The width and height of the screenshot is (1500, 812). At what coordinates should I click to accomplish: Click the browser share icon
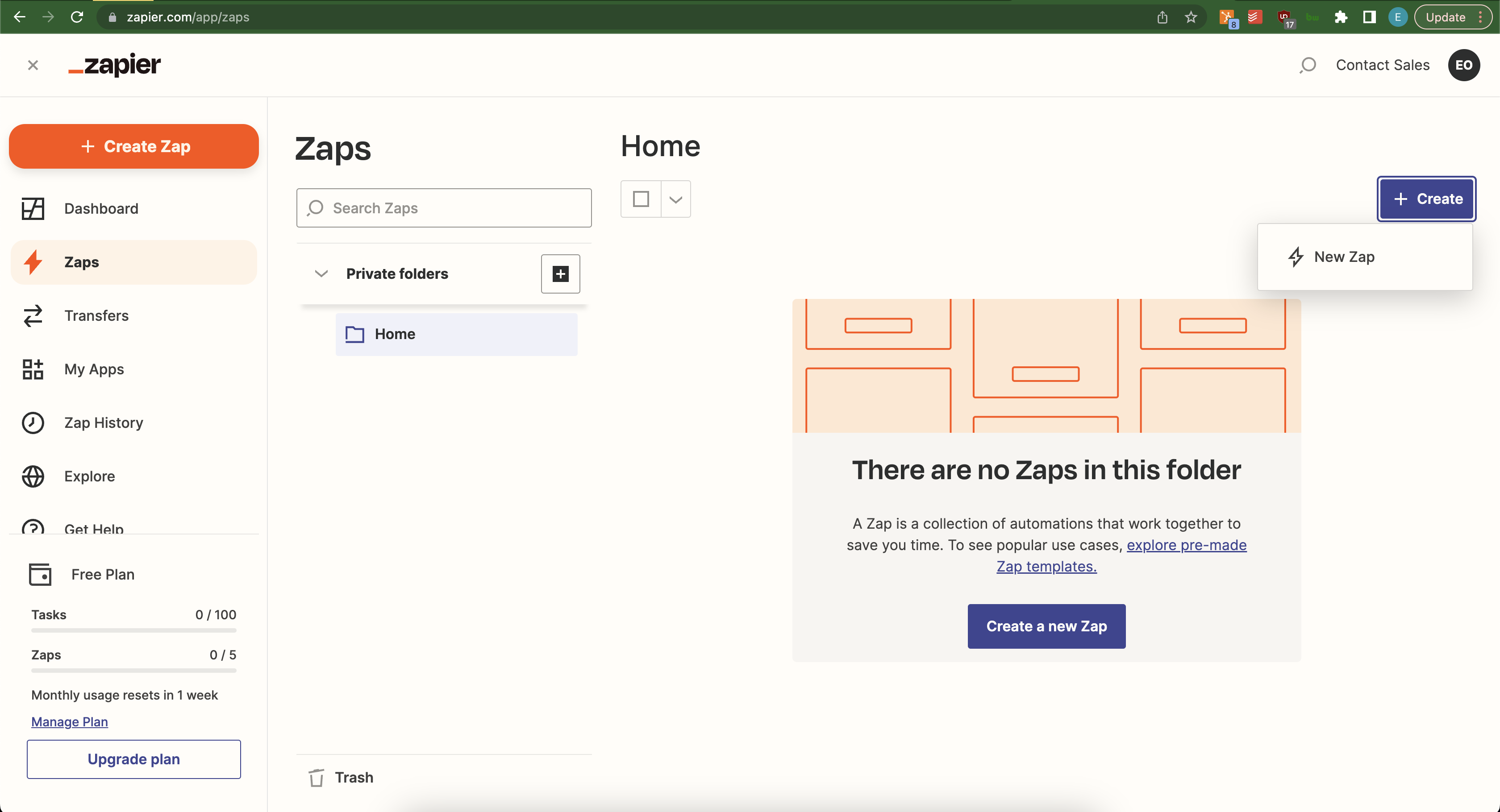pyautogui.click(x=1162, y=17)
